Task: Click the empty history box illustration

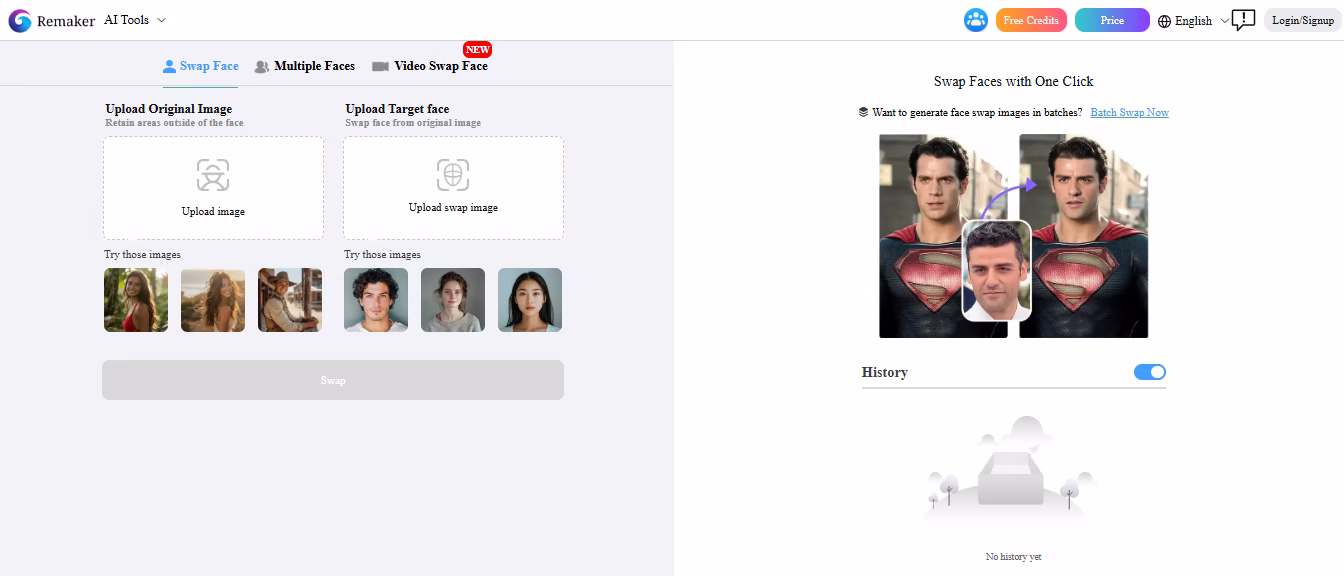Action: coord(1010,472)
